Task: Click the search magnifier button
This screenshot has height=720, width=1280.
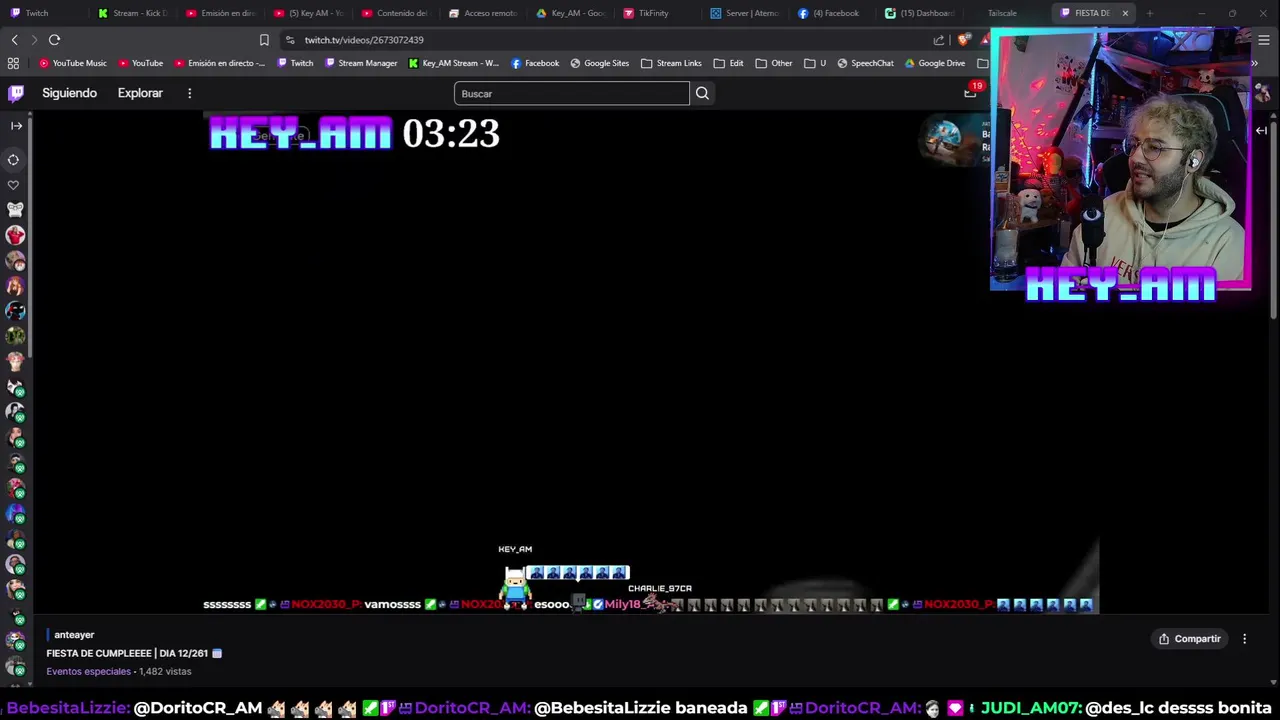Action: (702, 93)
